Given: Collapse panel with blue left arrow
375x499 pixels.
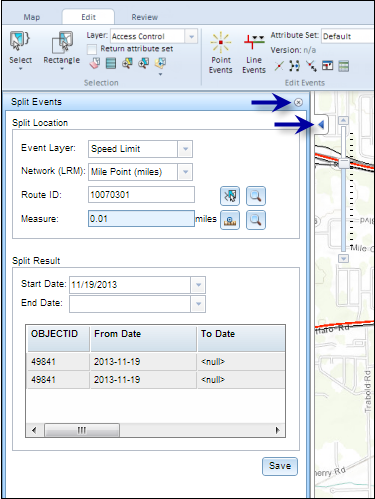Looking at the screenshot, I should tap(321, 125).
